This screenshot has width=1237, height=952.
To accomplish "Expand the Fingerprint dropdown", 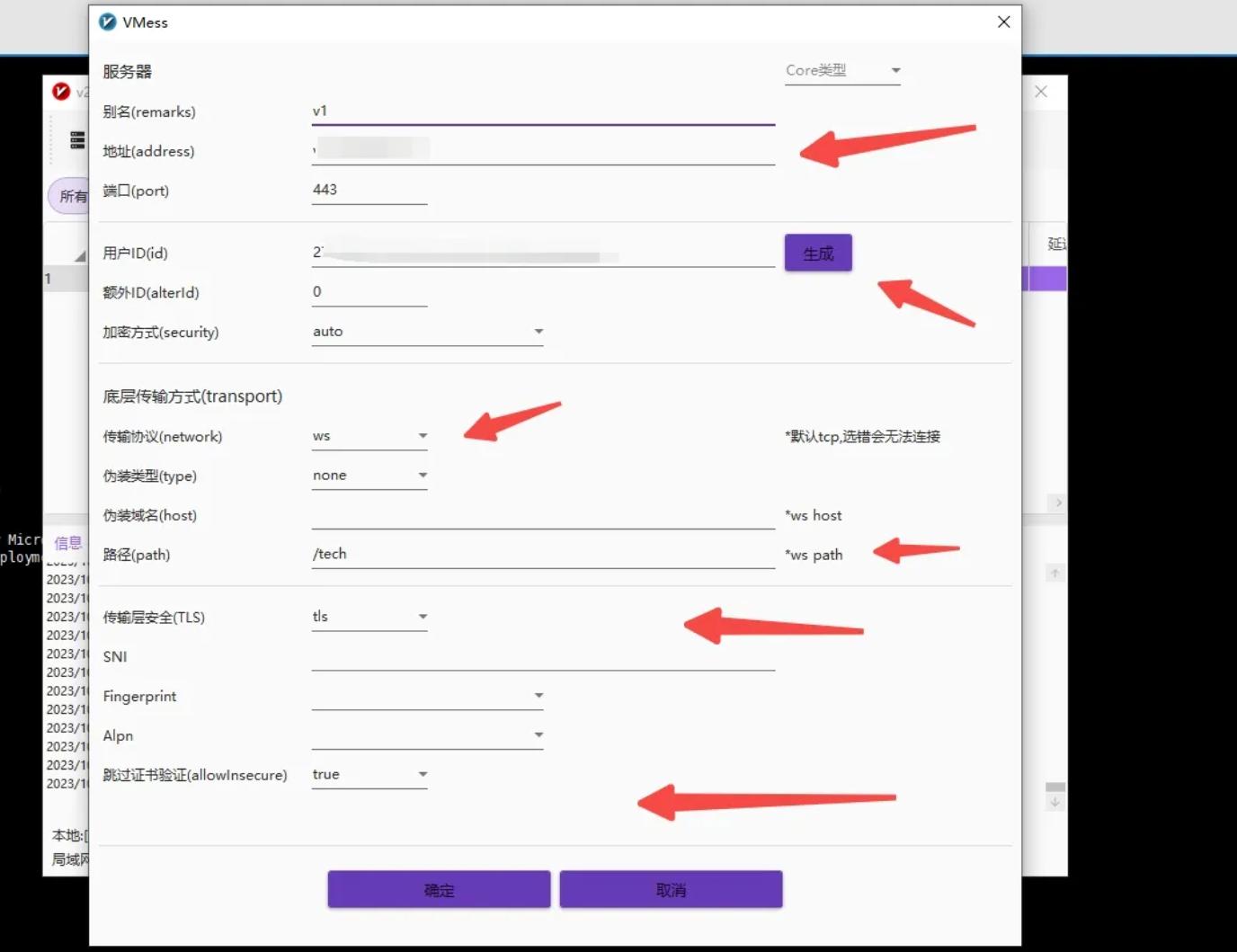I will 428,696.
